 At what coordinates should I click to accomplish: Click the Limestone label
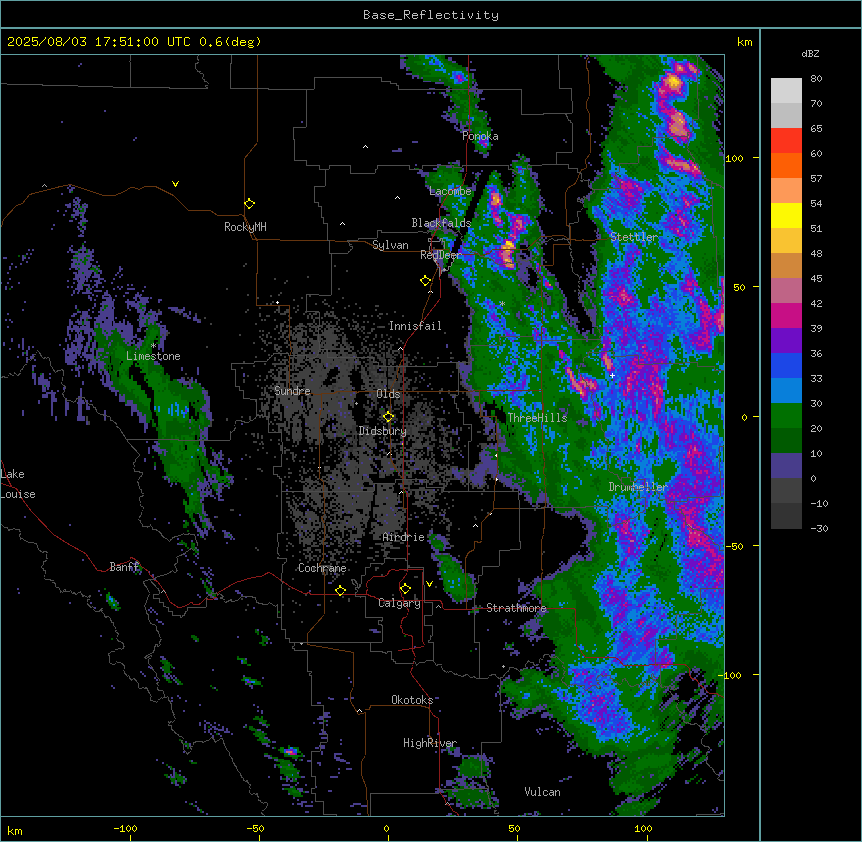pyautogui.click(x=153, y=356)
